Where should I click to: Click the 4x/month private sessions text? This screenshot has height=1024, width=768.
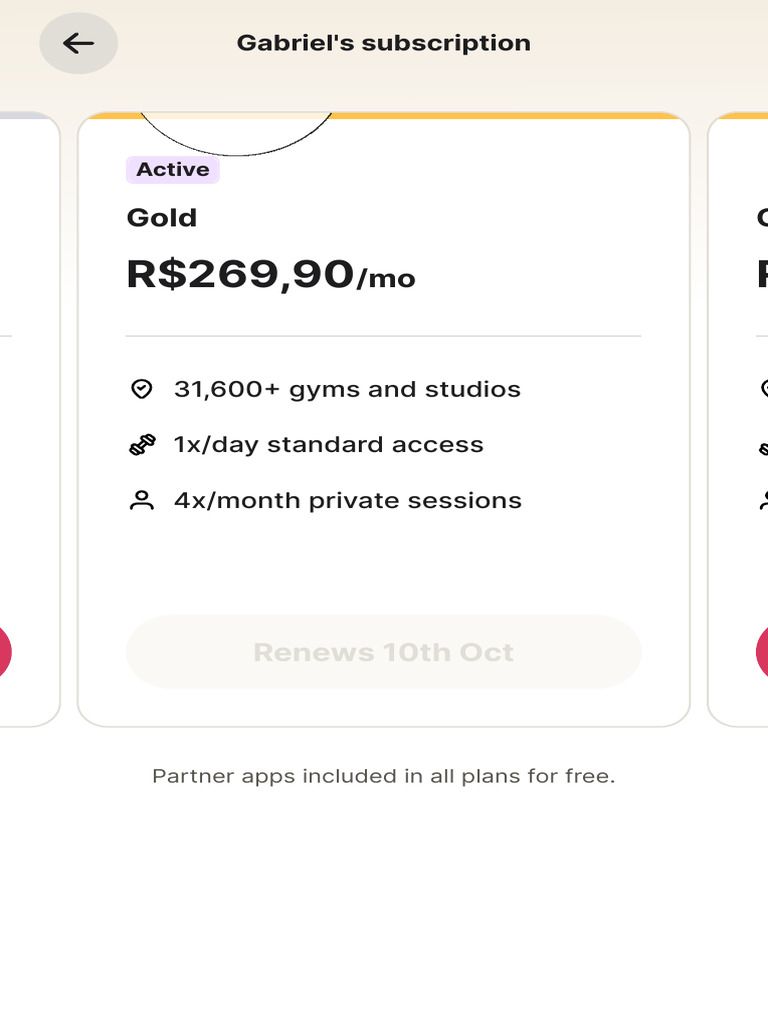[x=347, y=501]
